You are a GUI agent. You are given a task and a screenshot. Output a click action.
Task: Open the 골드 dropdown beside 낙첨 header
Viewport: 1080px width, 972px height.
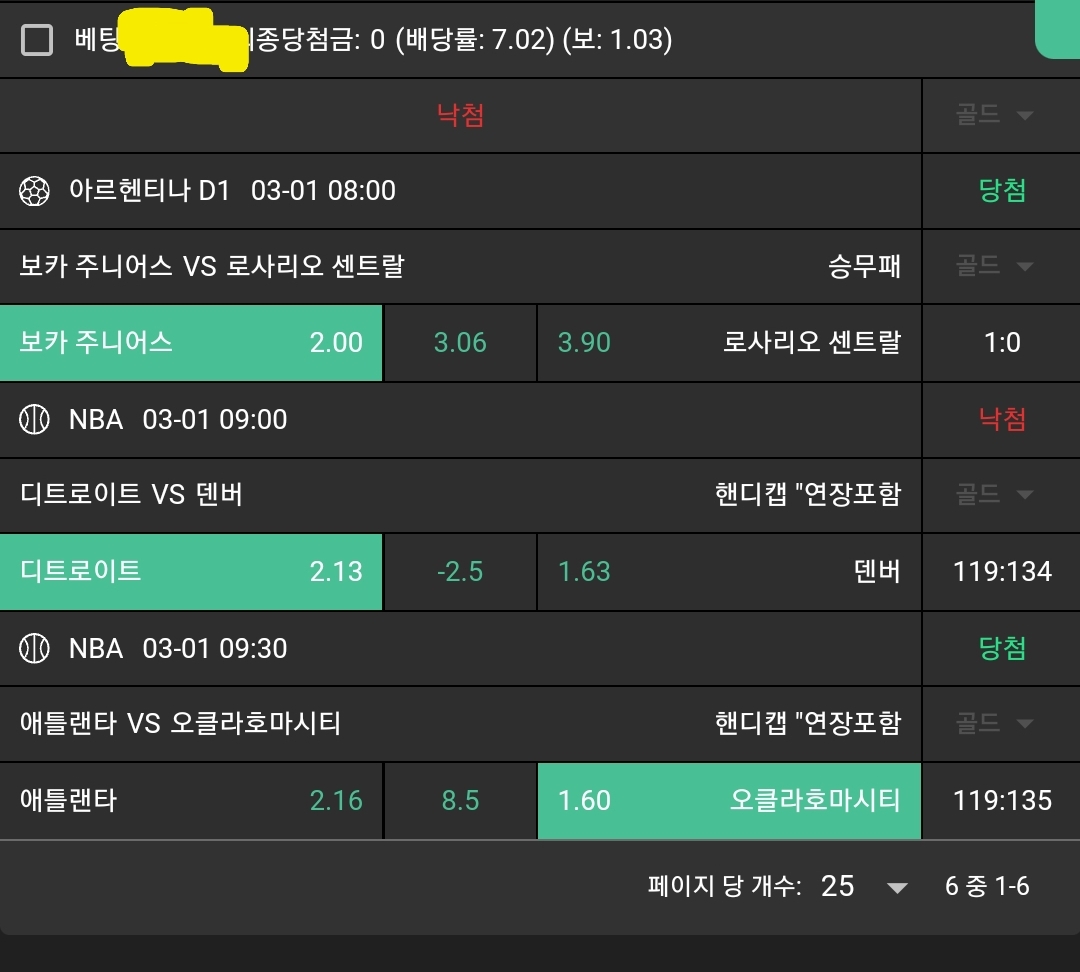pos(994,115)
